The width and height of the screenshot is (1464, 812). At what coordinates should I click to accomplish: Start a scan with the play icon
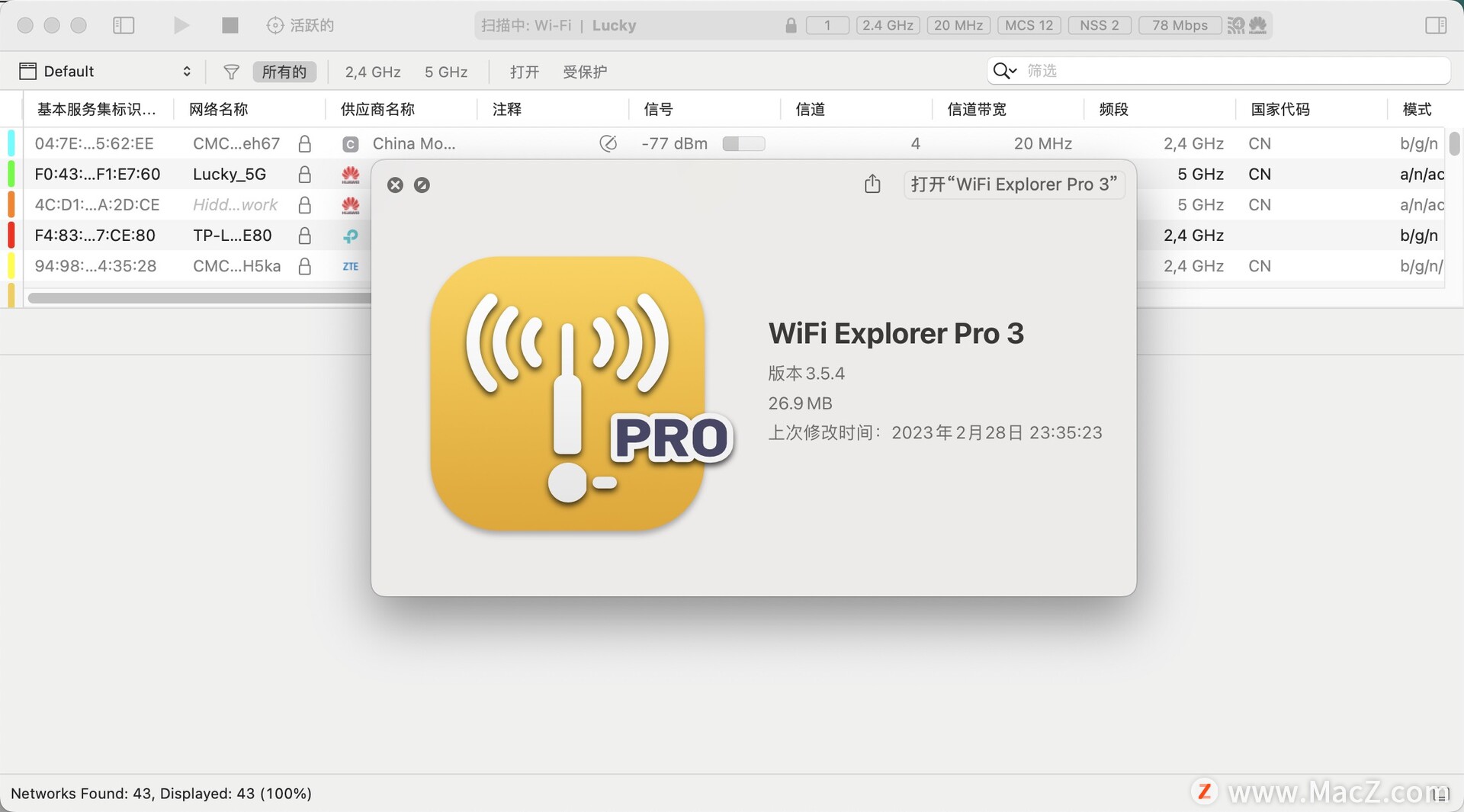click(x=181, y=24)
